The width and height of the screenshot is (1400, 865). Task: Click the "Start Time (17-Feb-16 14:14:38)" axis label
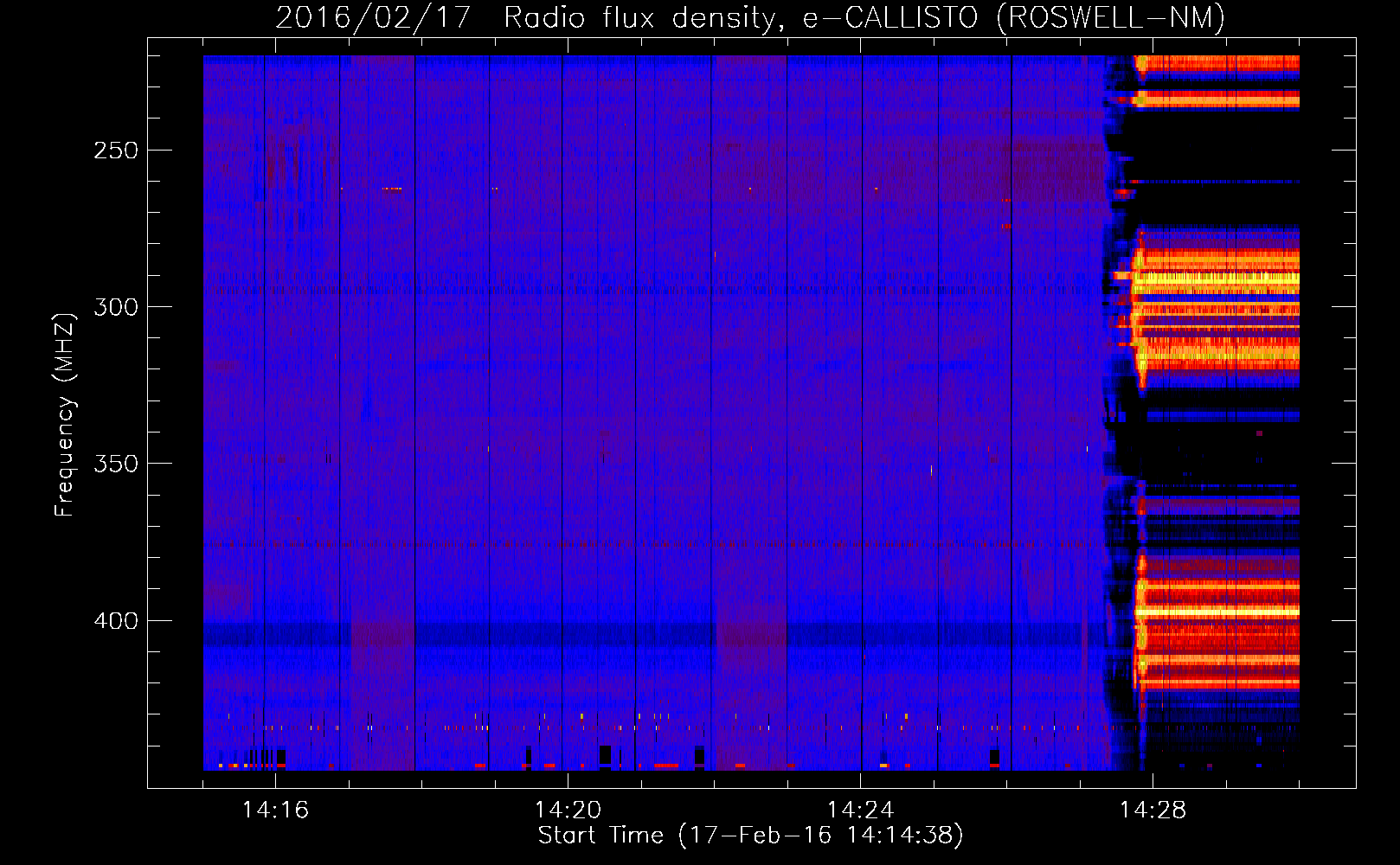pos(750,836)
